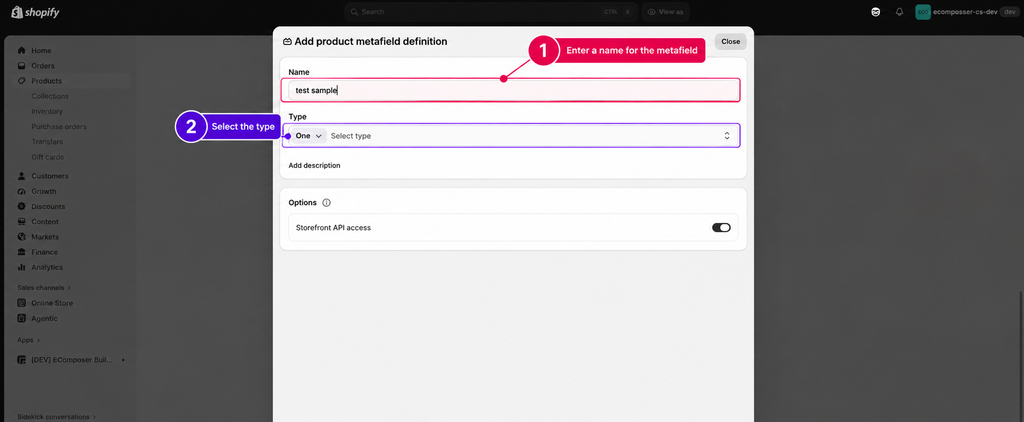
Task: Open the Sidekick assistant icon
Action: click(x=876, y=12)
